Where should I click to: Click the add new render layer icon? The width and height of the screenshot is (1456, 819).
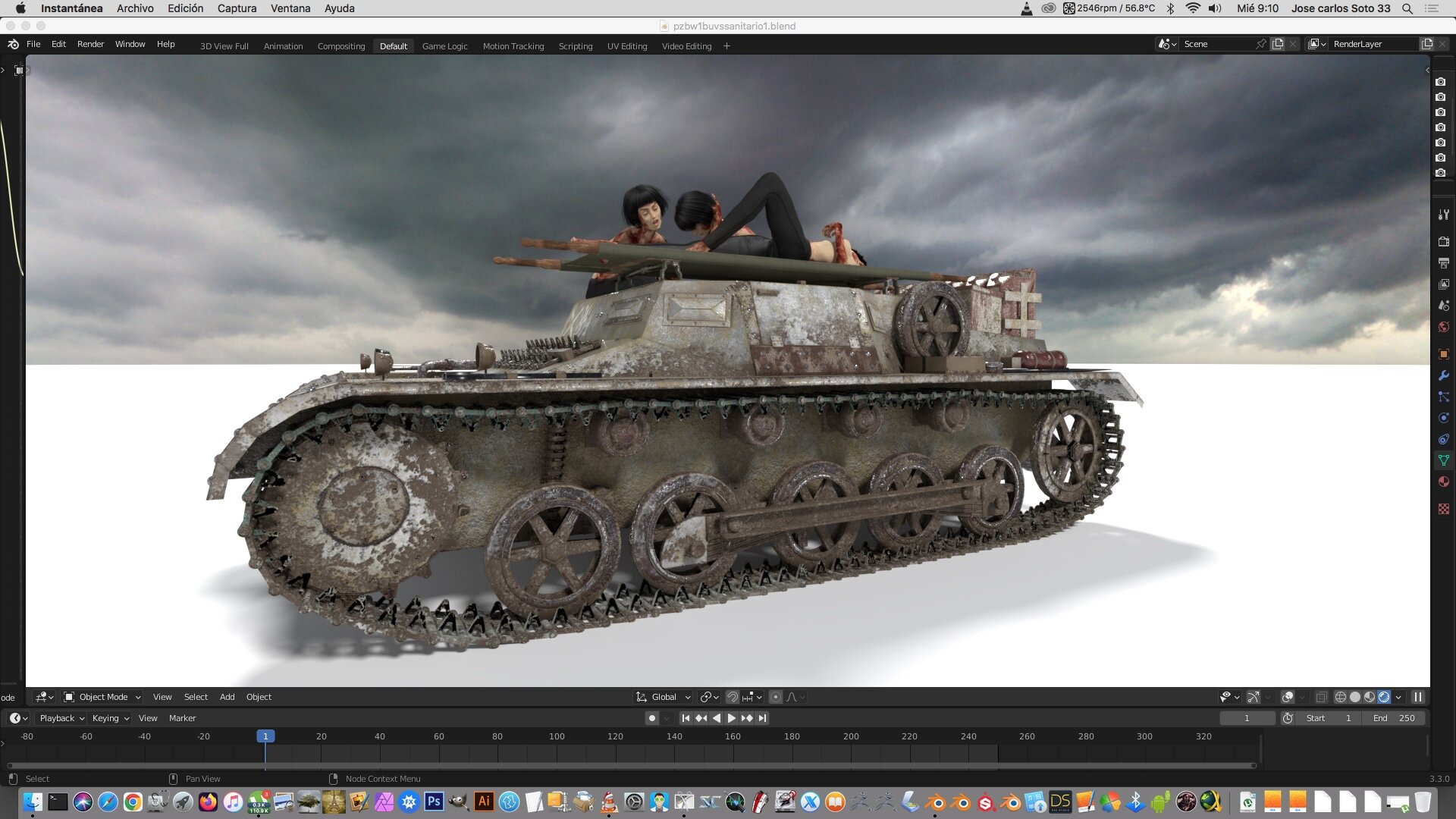1427,44
